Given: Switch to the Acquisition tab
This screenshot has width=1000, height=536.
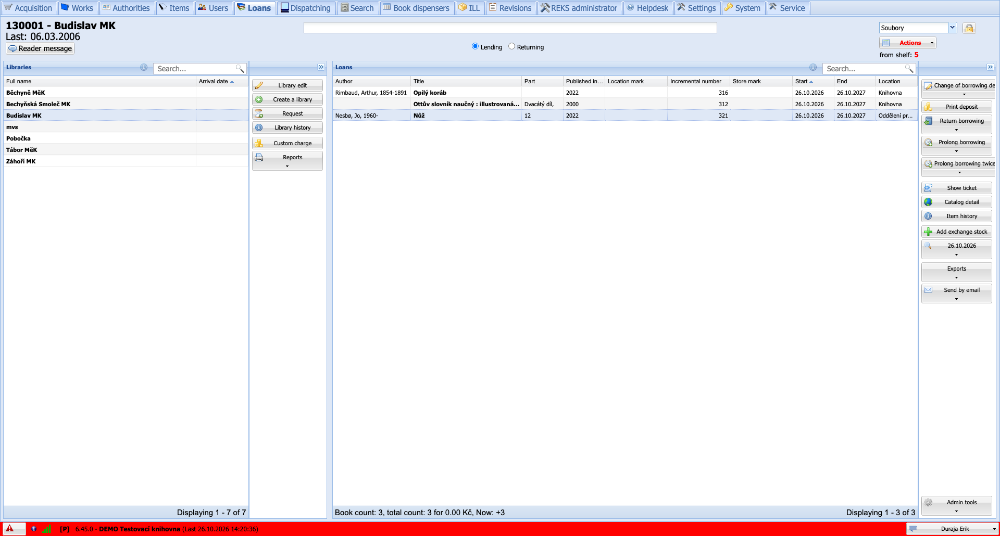Looking at the screenshot, I should tap(29, 8).
